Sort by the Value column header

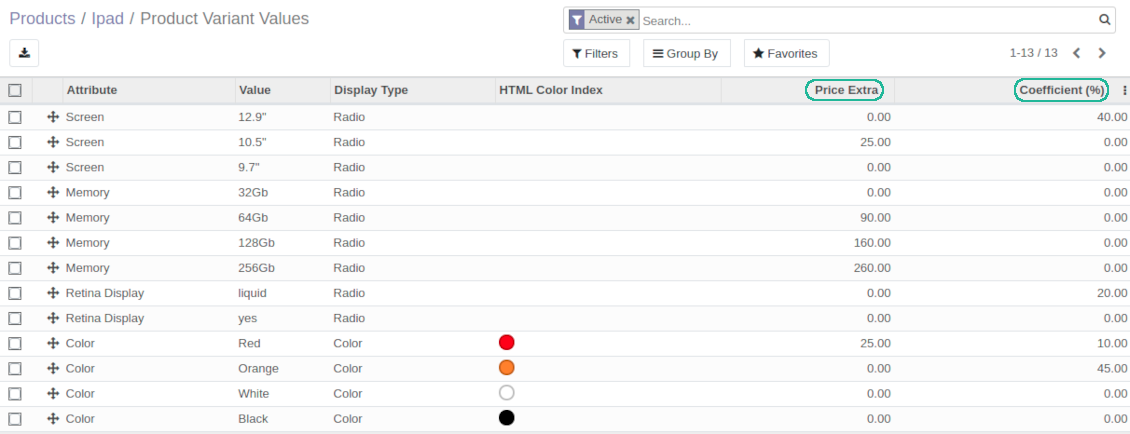coord(254,90)
